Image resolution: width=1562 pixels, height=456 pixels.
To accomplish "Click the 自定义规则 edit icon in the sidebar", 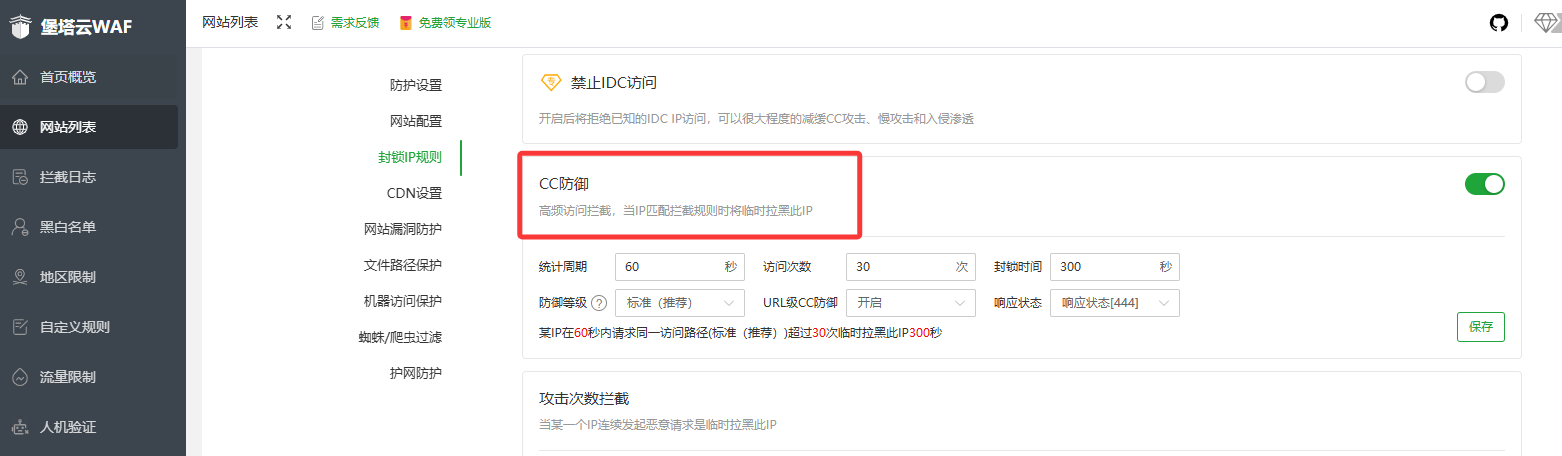I will (x=20, y=327).
